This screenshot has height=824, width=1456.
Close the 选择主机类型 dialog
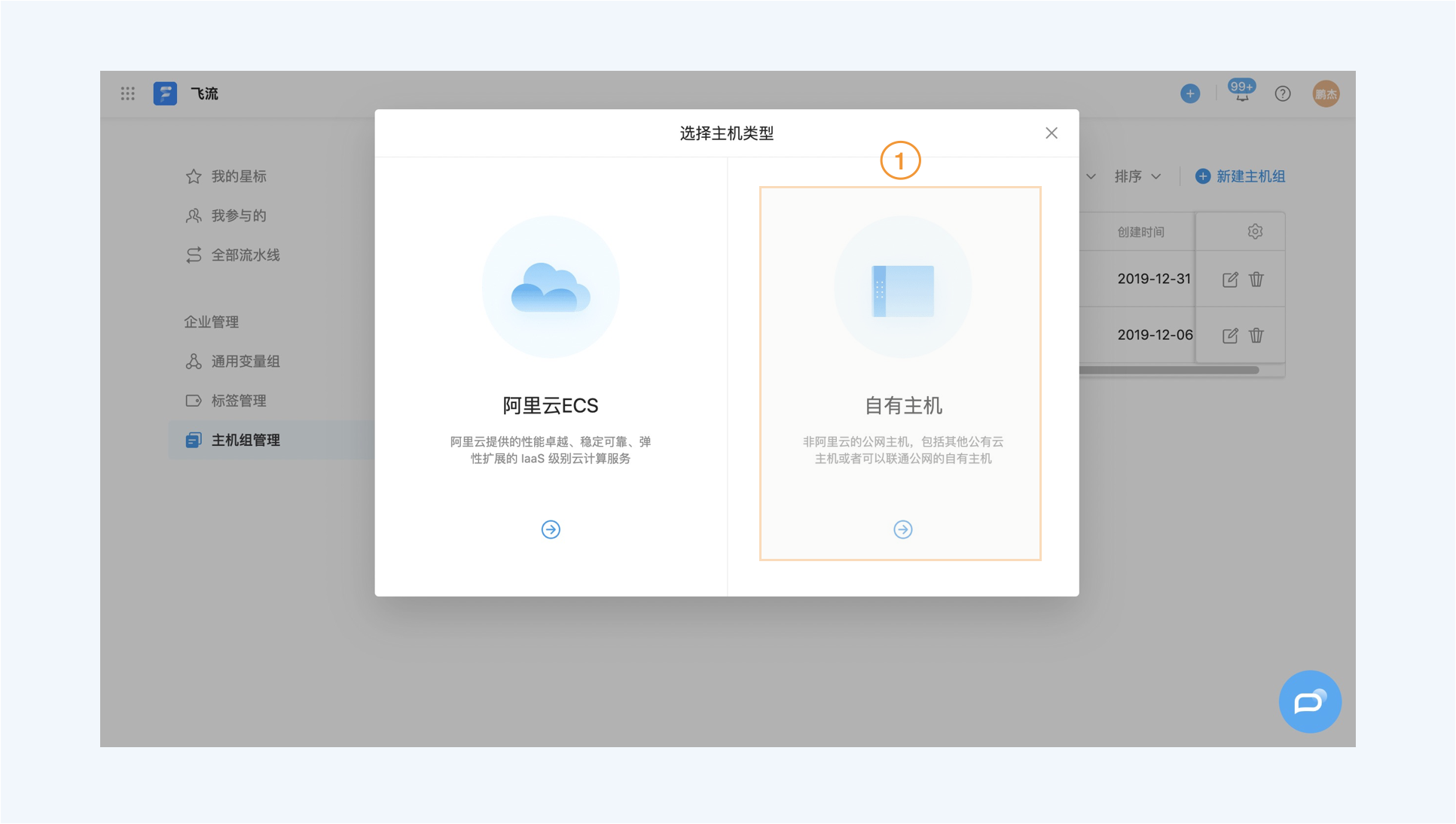coord(1052,133)
